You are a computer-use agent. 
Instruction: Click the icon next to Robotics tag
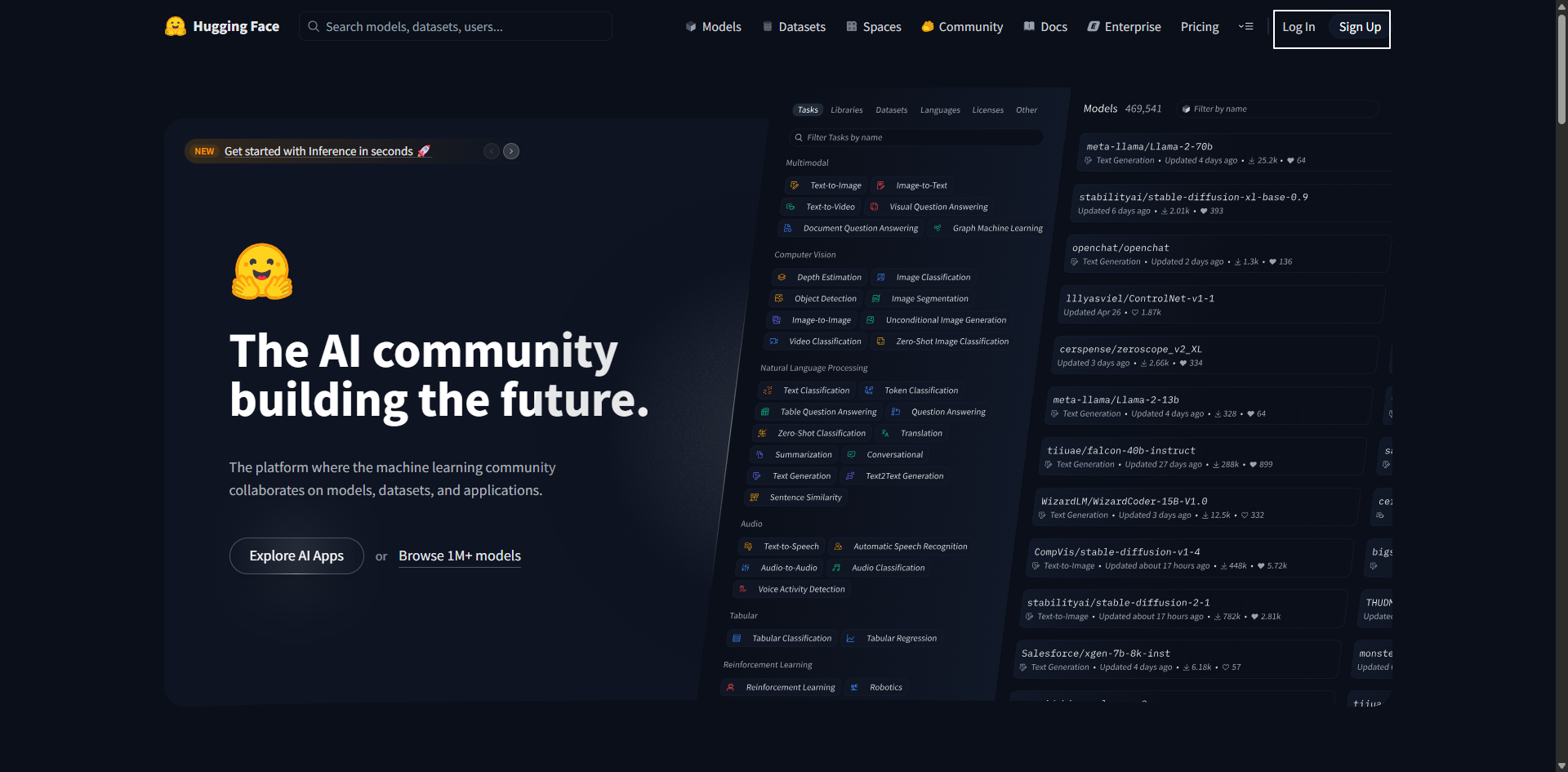(854, 687)
